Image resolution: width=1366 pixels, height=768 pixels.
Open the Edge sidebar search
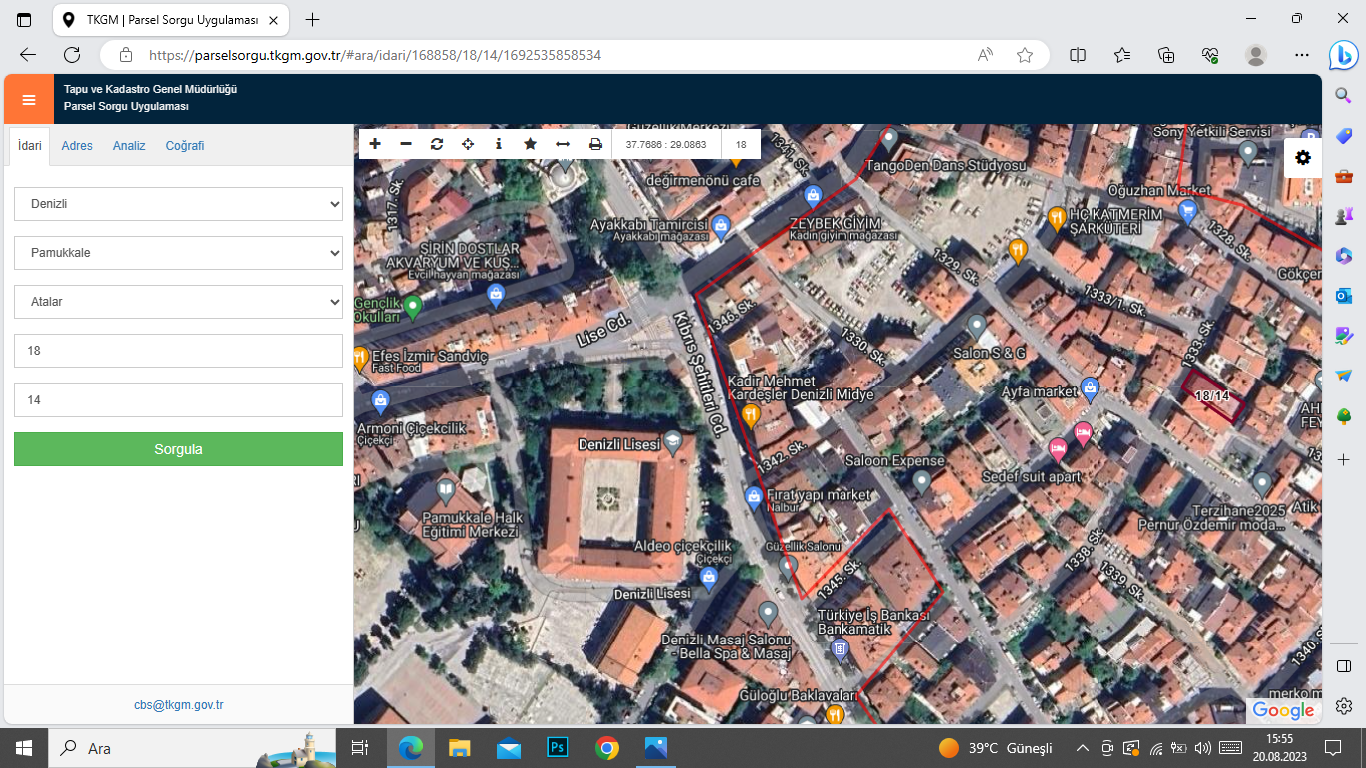point(1343,95)
